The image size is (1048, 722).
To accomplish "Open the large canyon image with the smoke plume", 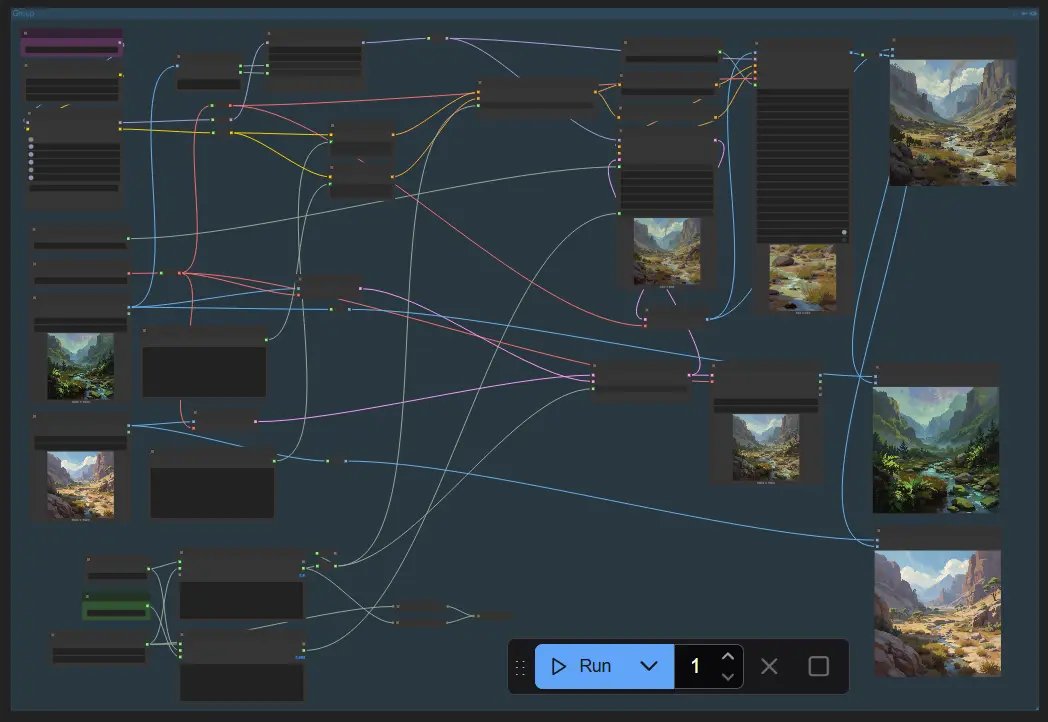I will tap(953, 122).
